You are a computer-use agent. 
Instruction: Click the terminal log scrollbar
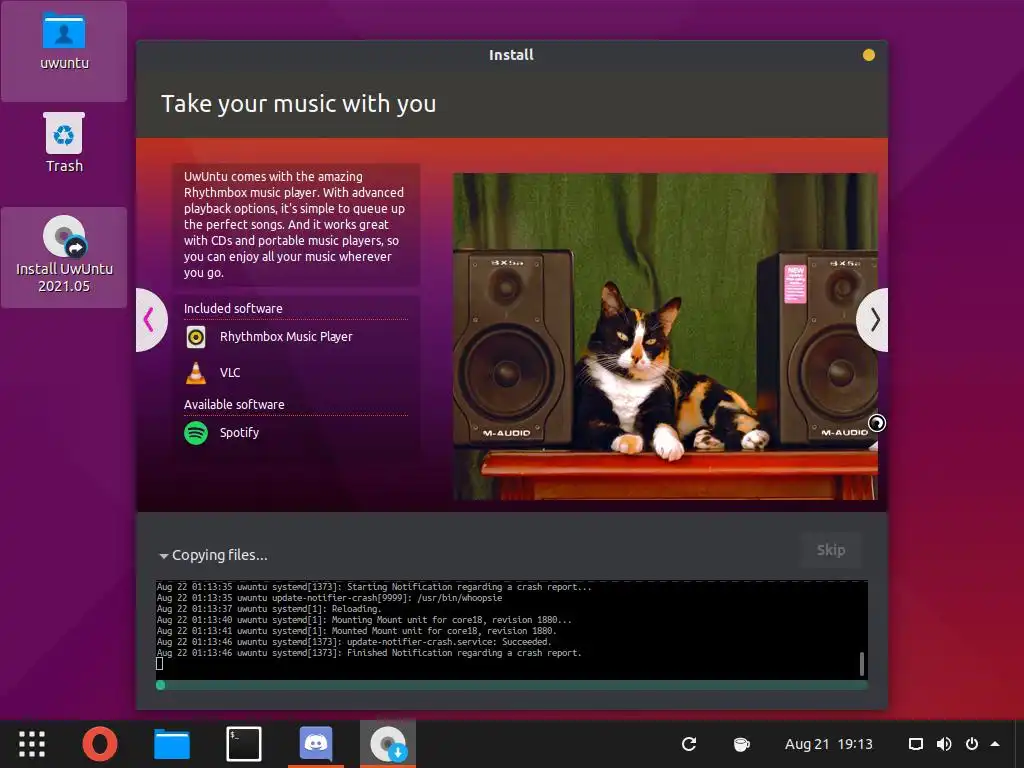click(x=862, y=664)
